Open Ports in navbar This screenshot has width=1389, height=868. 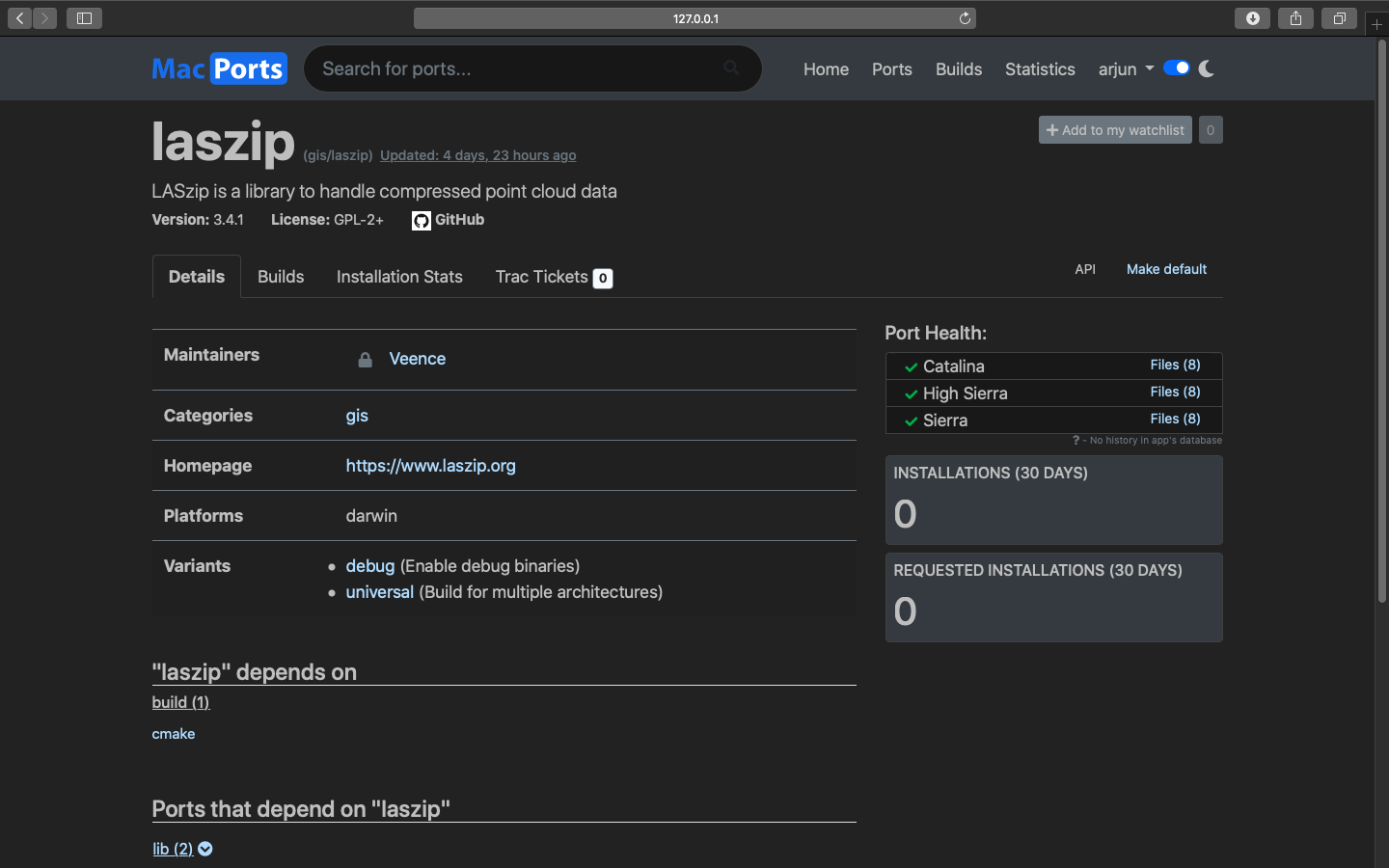(x=892, y=69)
